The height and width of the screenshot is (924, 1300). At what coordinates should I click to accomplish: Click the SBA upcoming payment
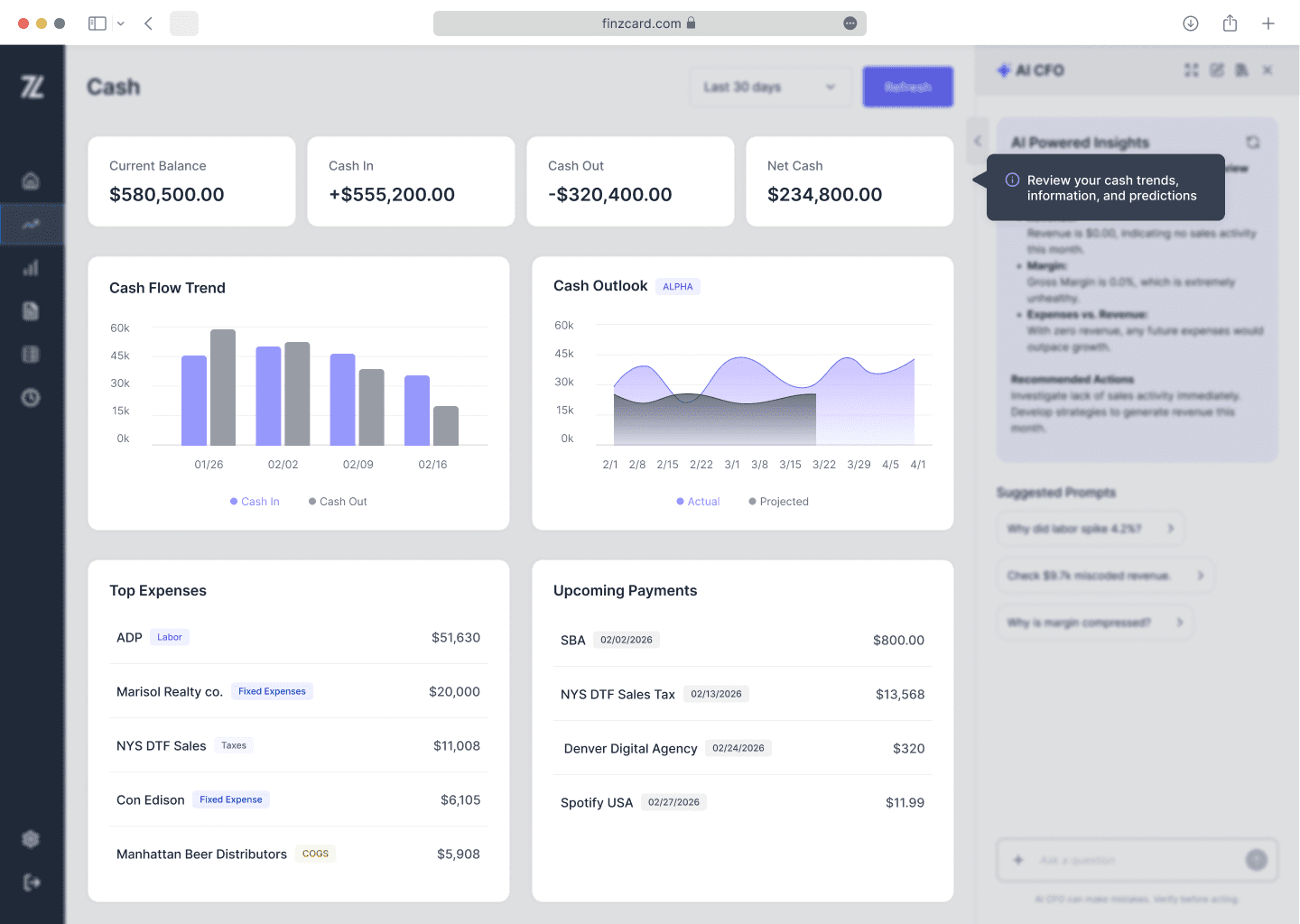[x=743, y=640]
